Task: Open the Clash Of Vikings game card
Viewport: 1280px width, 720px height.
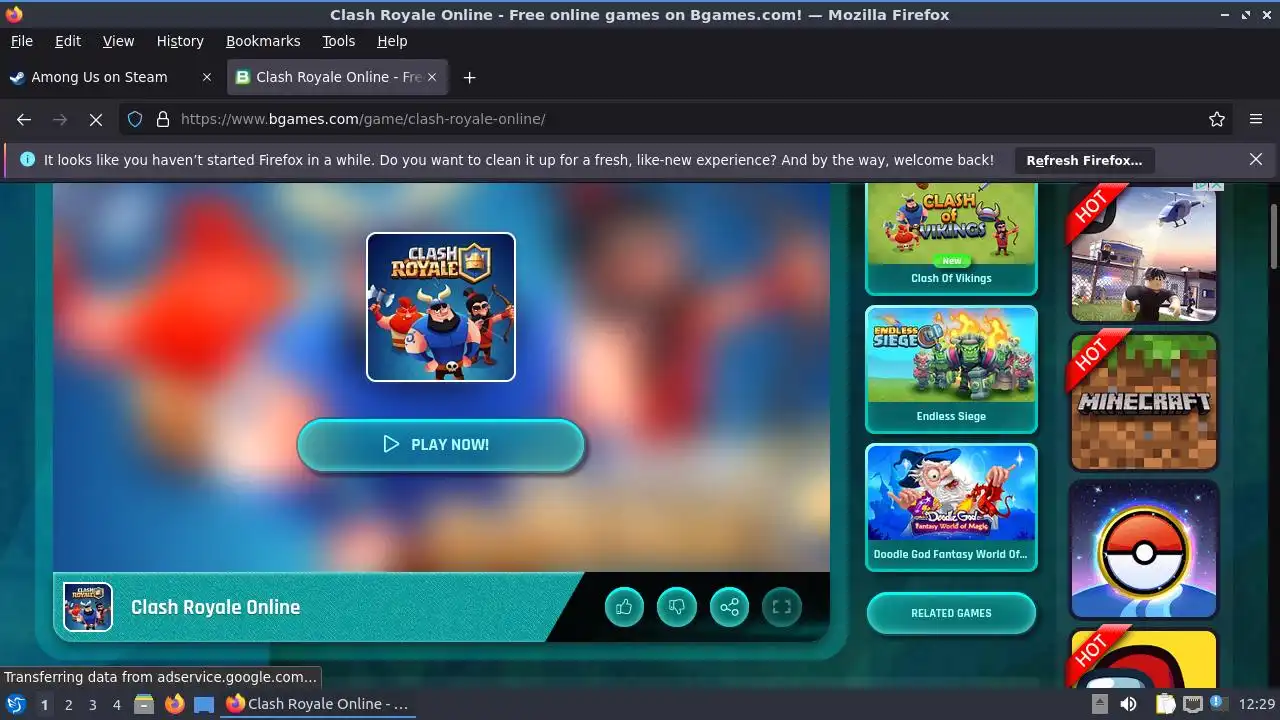Action: pyautogui.click(x=951, y=239)
